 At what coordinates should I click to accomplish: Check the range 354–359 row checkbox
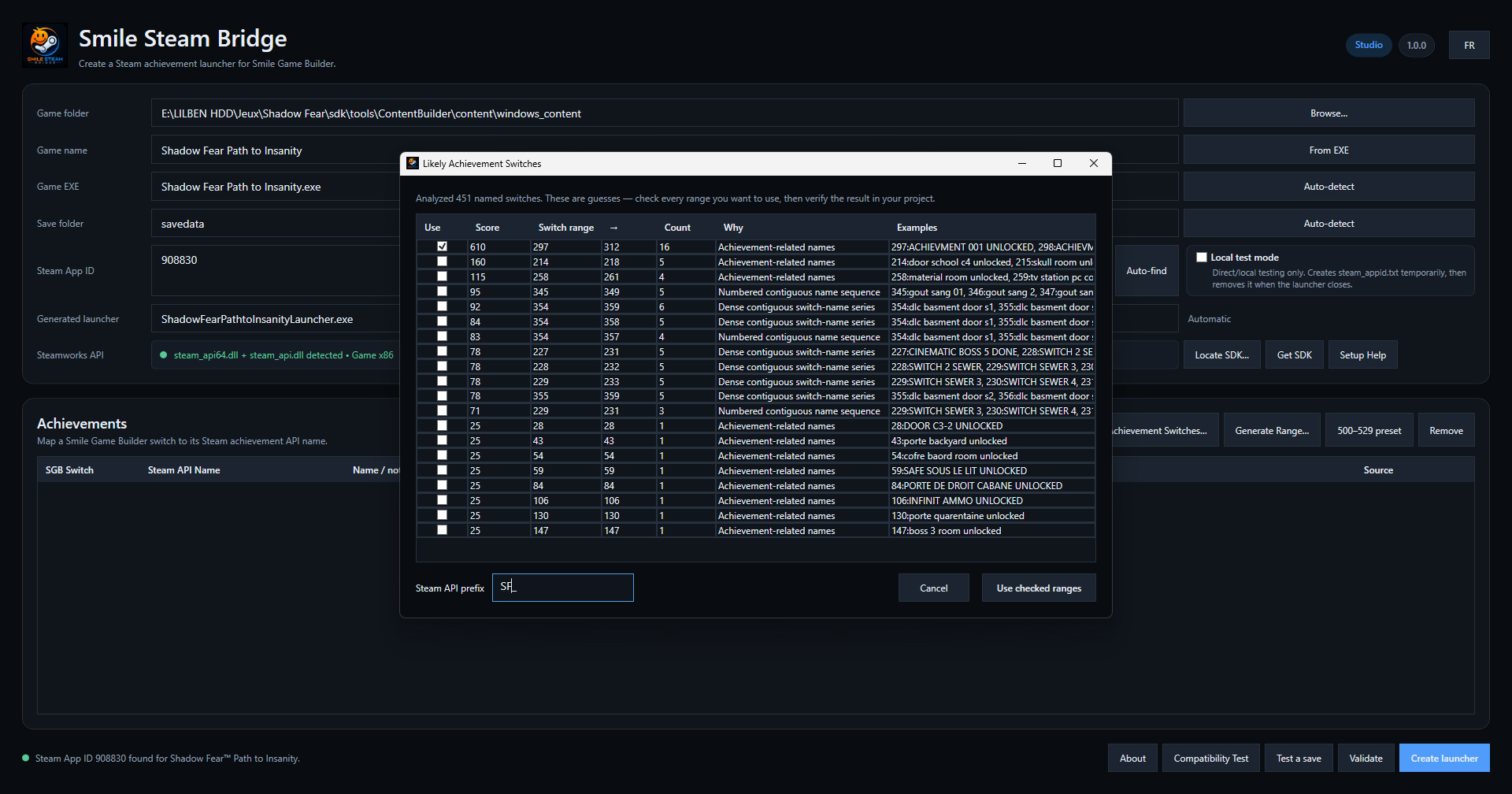pyautogui.click(x=442, y=306)
